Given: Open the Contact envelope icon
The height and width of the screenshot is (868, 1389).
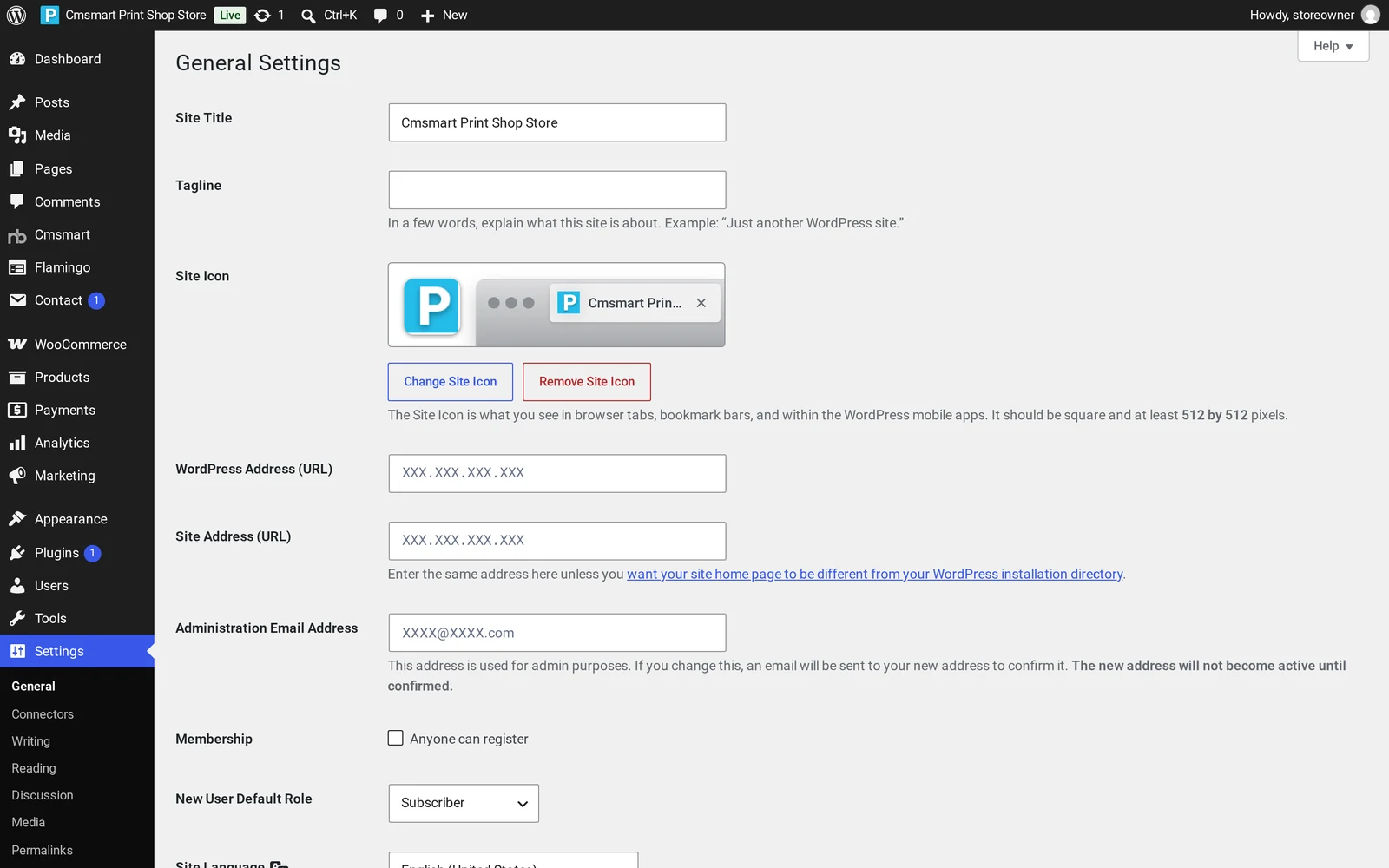Looking at the screenshot, I should tap(17, 300).
